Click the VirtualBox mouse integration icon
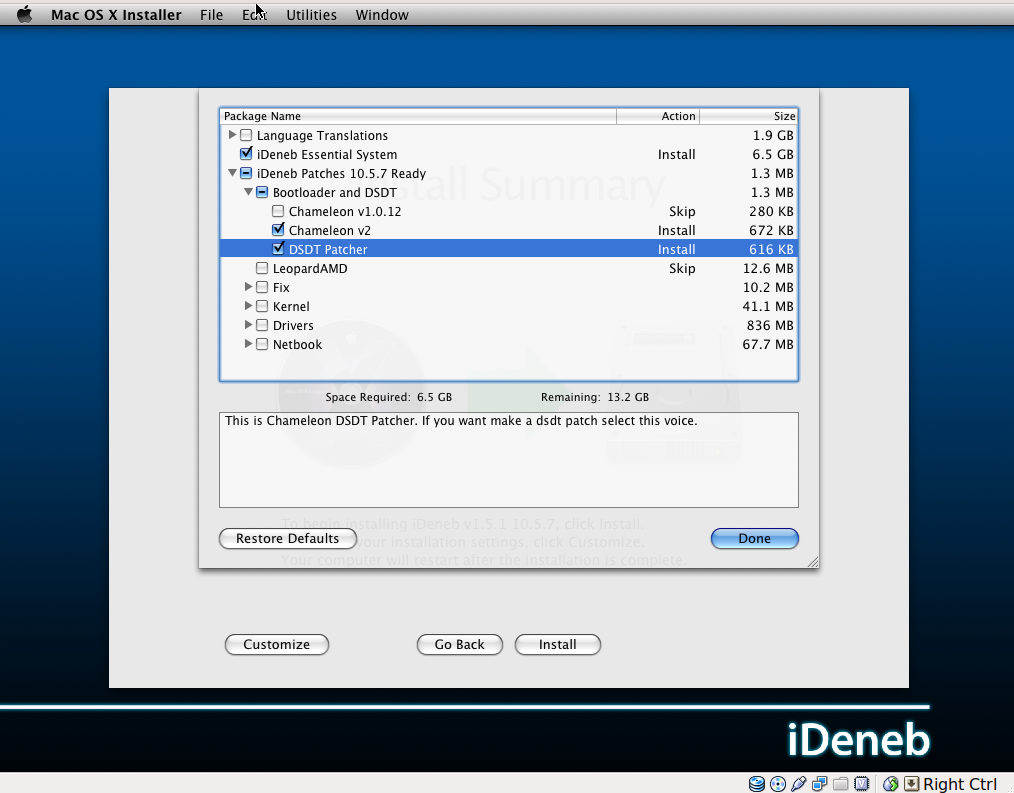1014x793 pixels. tap(890, 784)
